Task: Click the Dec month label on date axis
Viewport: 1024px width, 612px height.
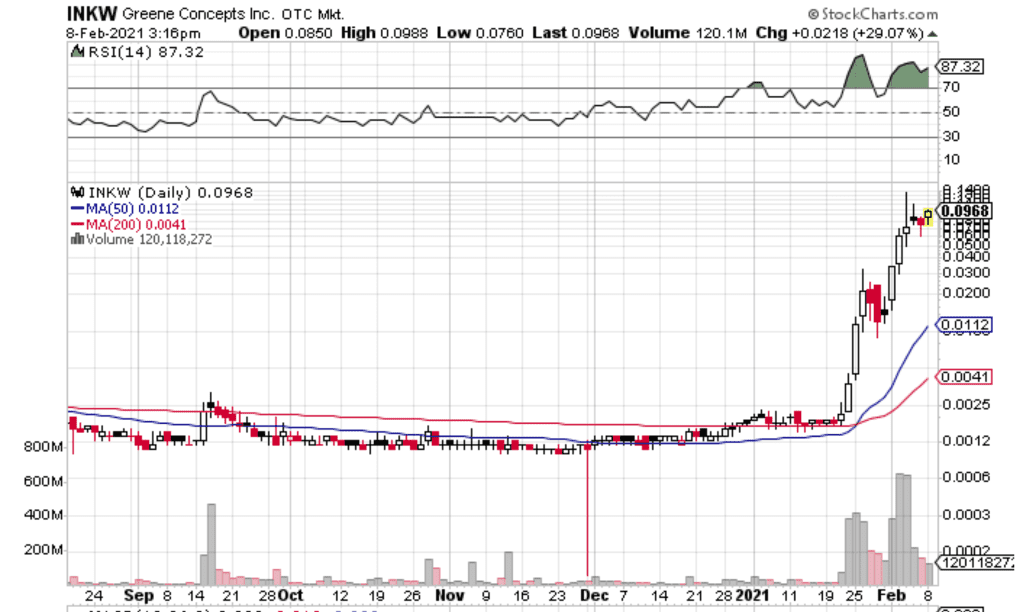Action: pos(594,596)
